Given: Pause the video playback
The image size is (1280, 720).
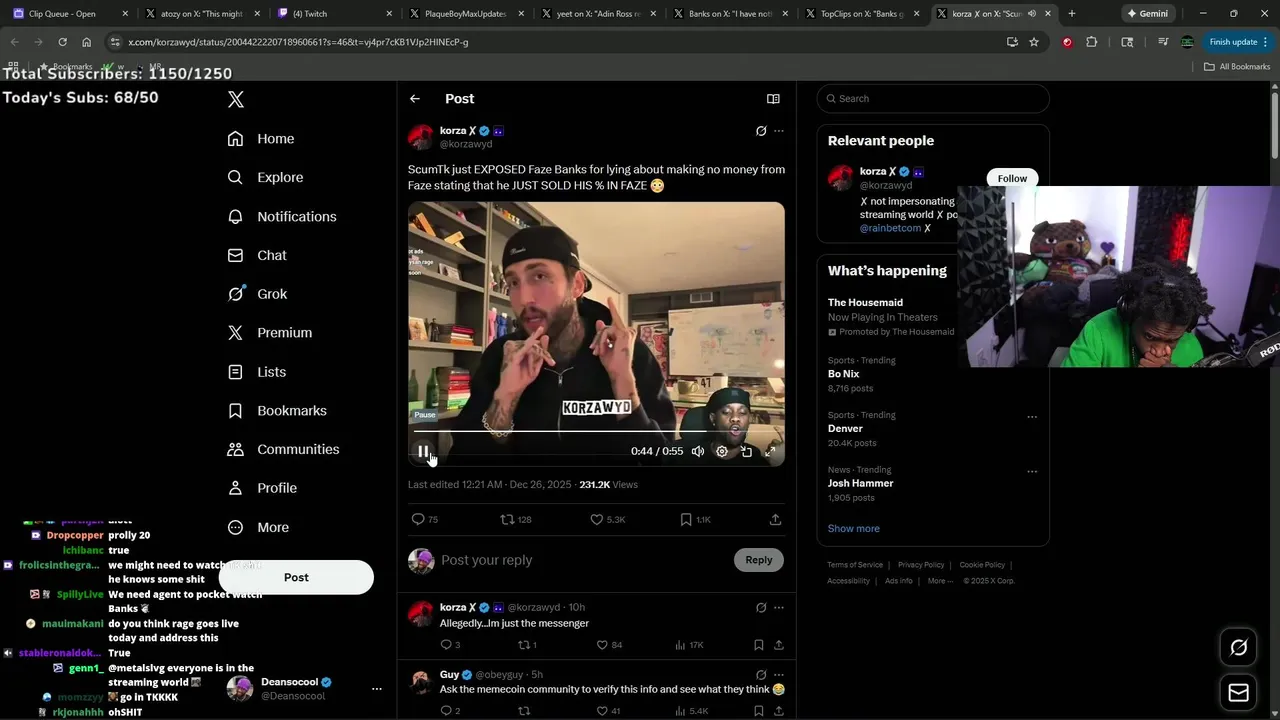Looking at the screenshot, I should click(424, 452).
